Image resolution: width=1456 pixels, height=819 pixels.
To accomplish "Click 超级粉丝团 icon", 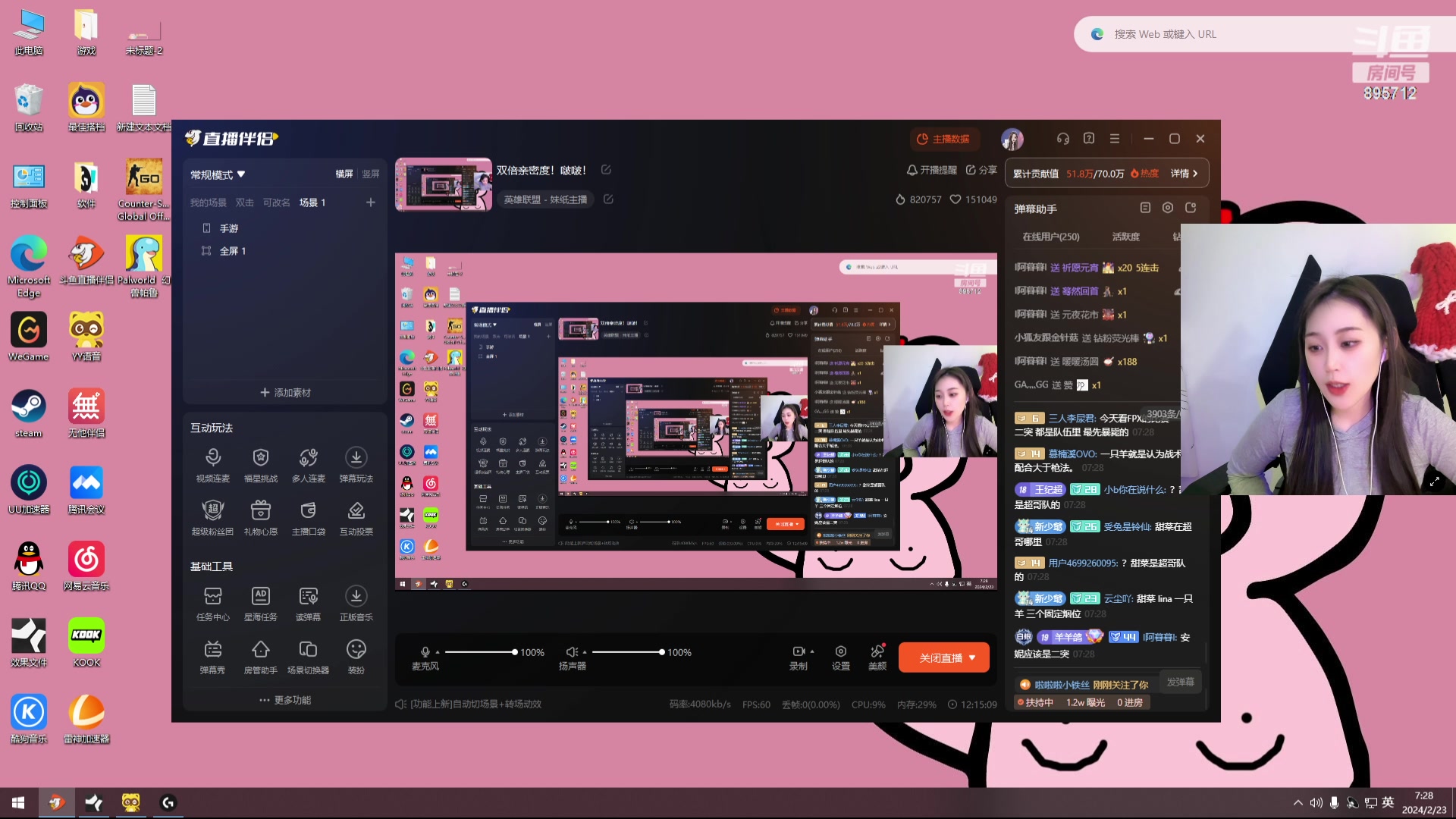I will tap(212, 511).
